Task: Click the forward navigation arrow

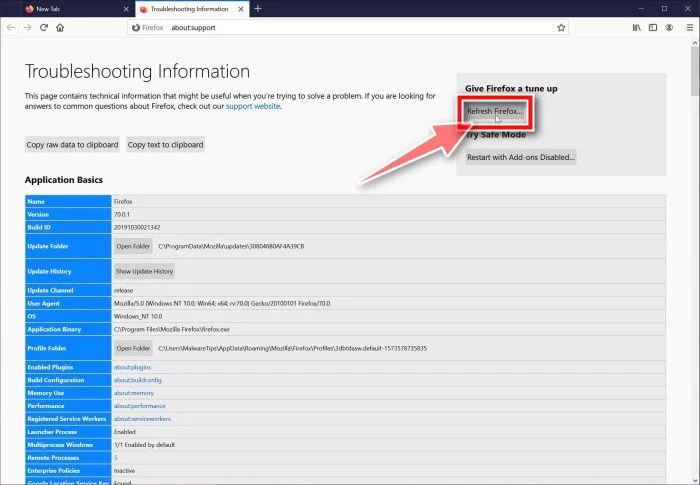Action: (x=27, y=28)
